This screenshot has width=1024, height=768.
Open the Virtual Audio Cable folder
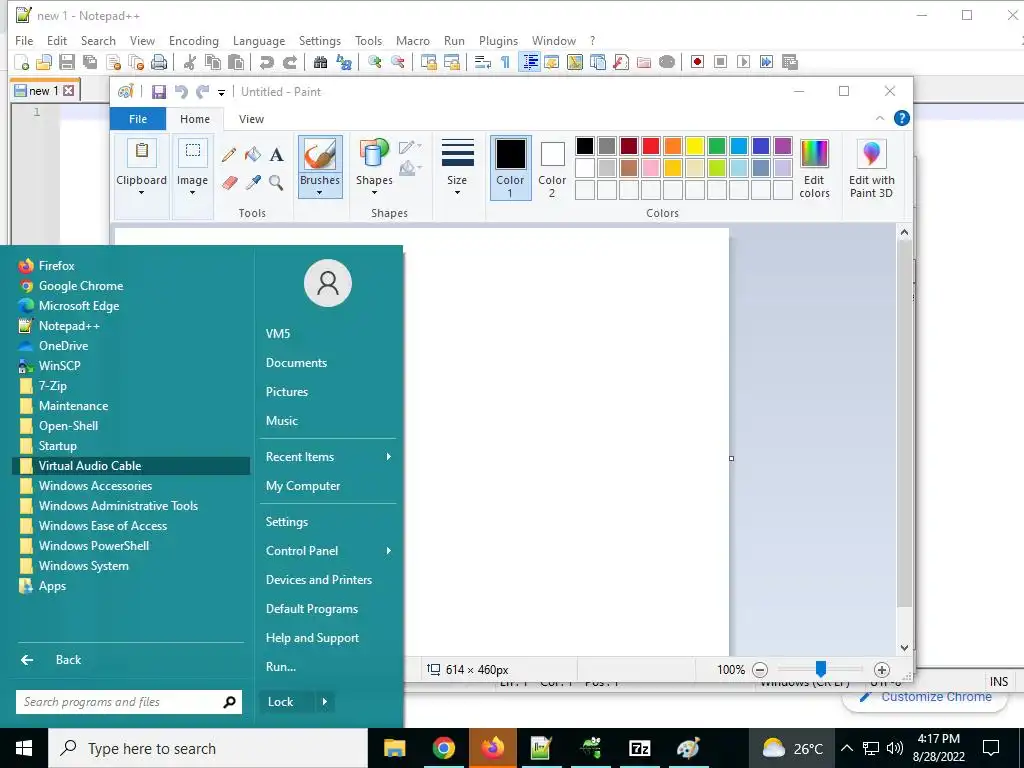(131, 466)
